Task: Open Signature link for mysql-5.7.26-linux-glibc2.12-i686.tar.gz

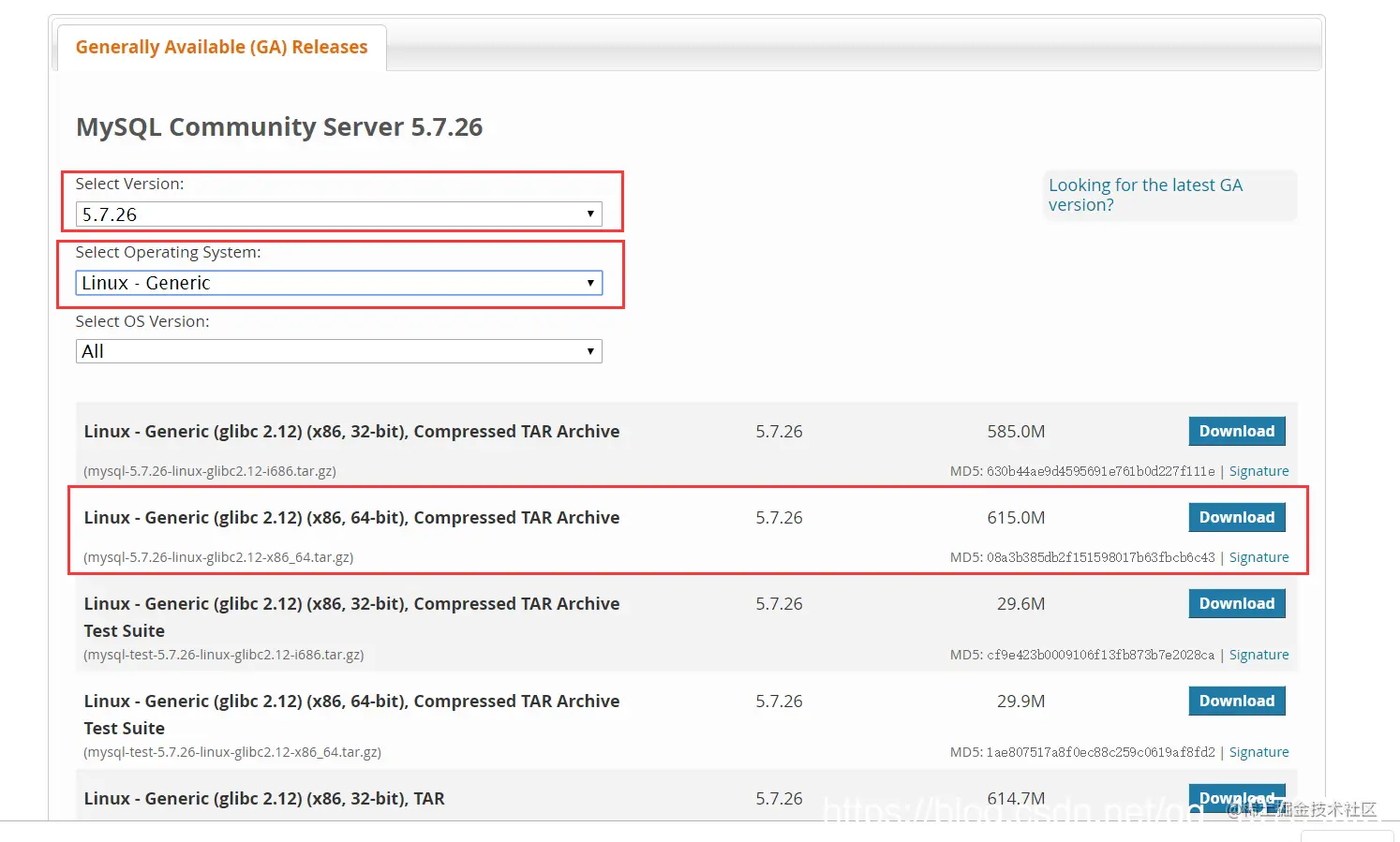Action: tap(1259, 471)
